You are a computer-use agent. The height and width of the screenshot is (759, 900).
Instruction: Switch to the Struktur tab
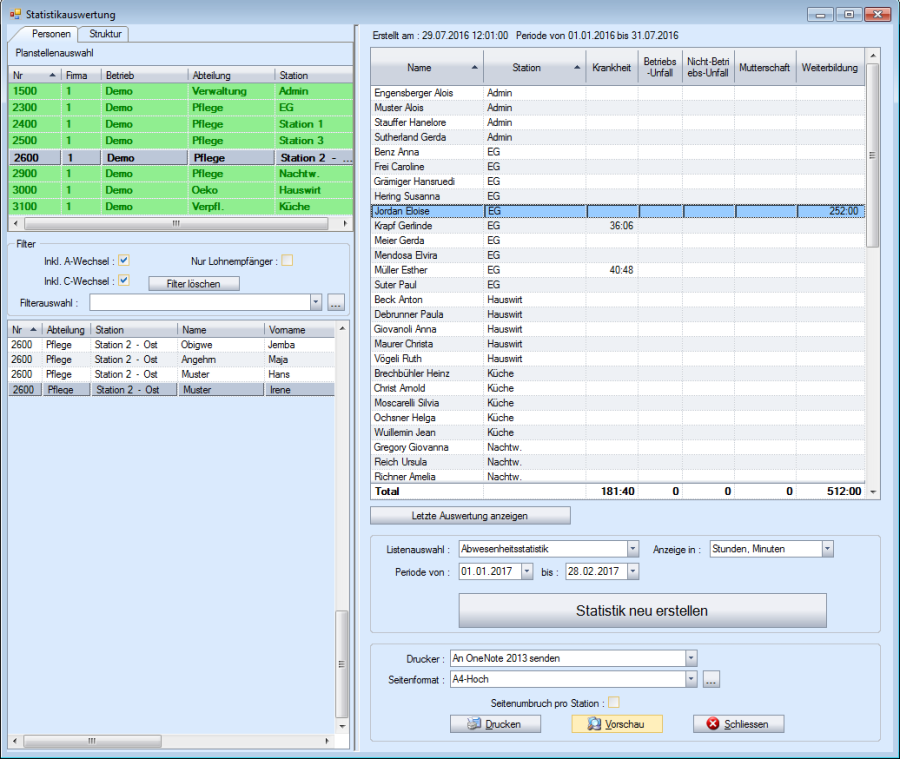click(105, 34)
